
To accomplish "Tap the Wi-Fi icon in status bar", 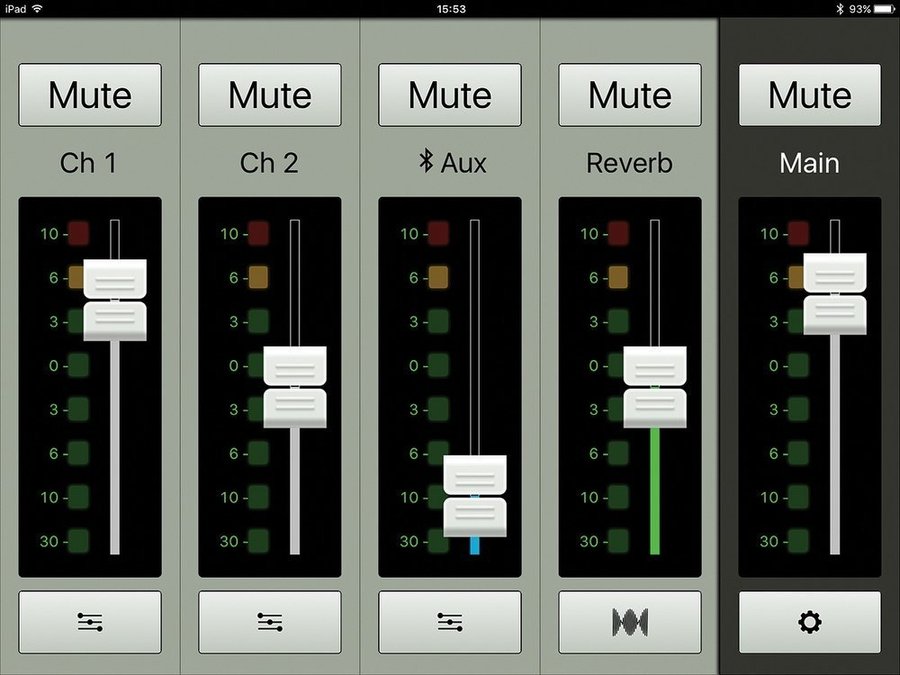I will click(x=37, y=8).
